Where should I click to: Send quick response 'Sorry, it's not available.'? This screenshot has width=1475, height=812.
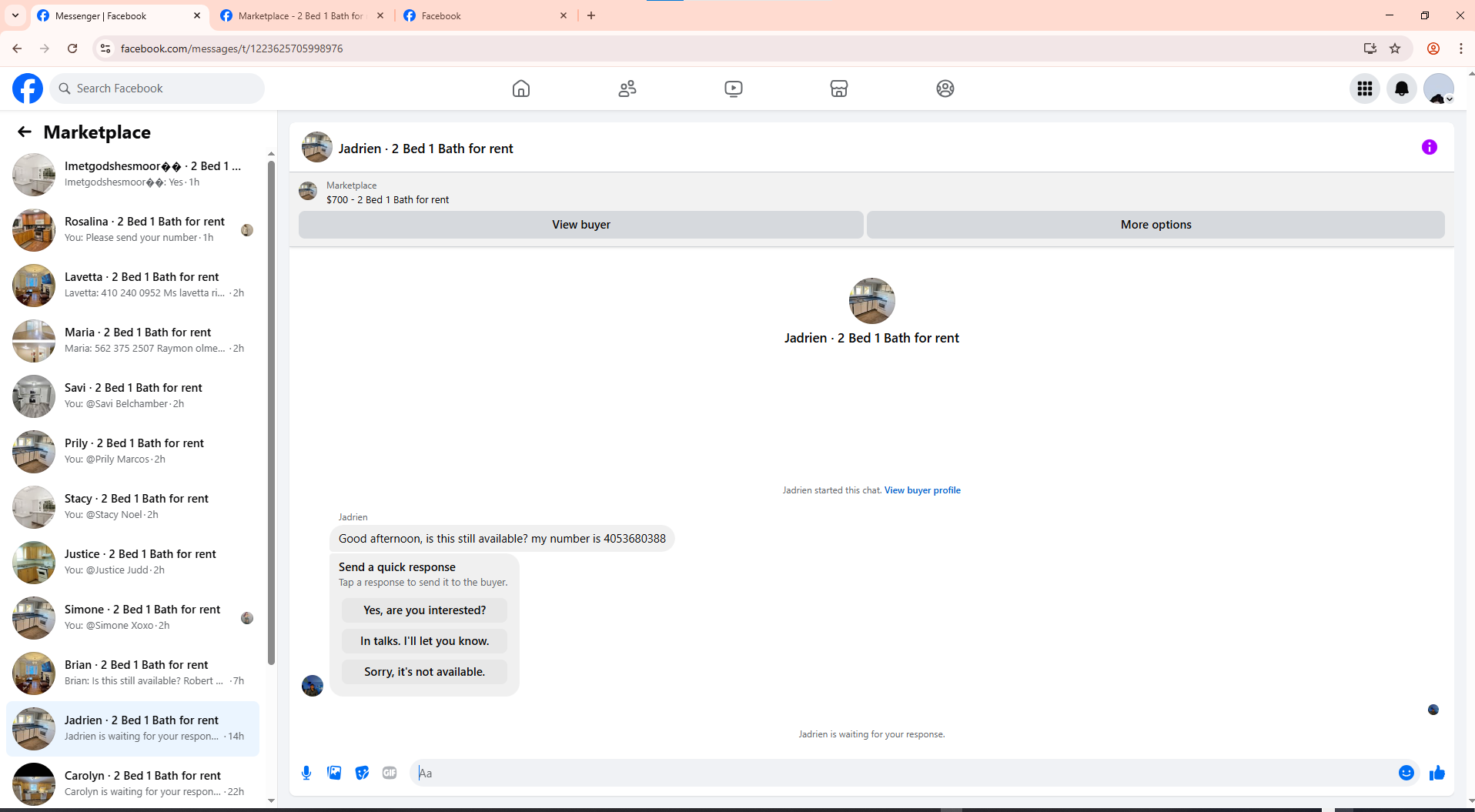coord(425,672)
